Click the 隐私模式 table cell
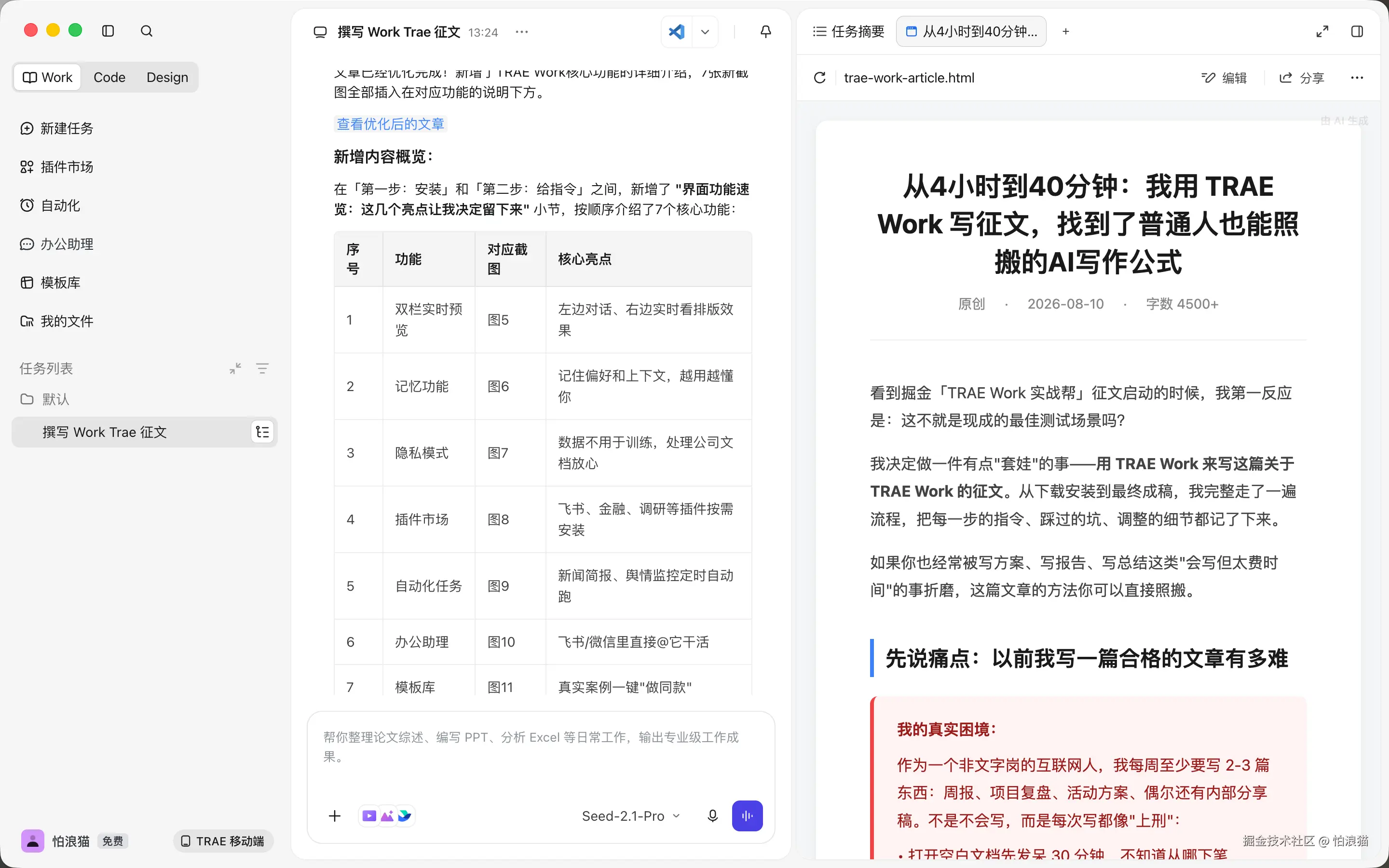 [429, 453]
